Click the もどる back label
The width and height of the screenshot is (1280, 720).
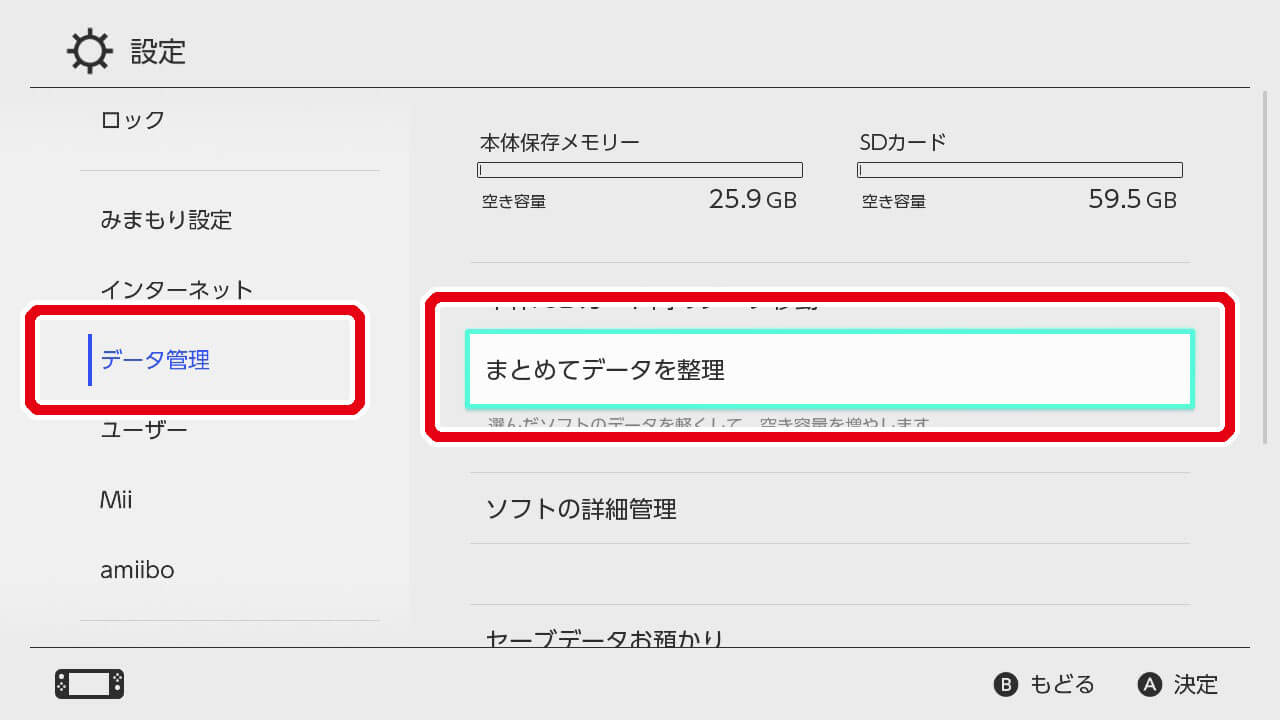click(1062, 685)
